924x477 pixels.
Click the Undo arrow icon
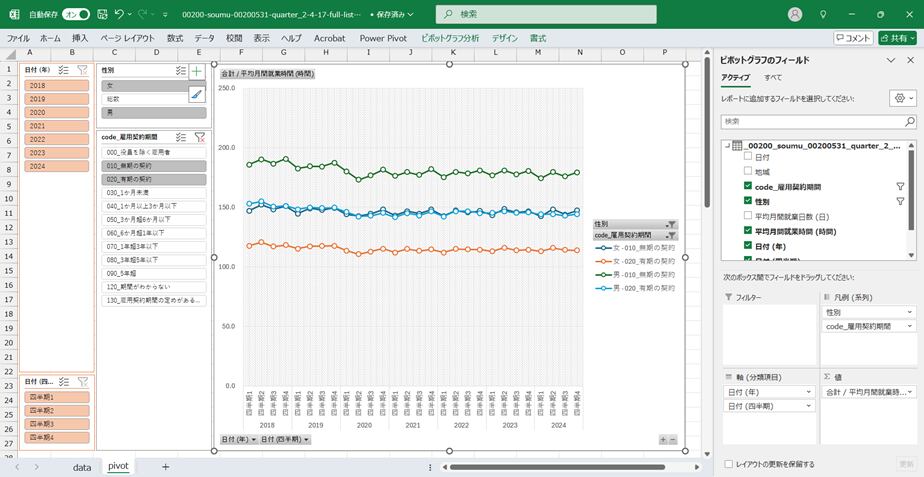[x=120, y=15]
